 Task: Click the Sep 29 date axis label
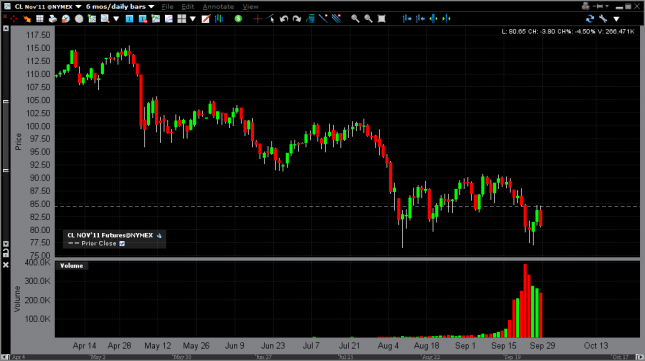coord(542,346)
